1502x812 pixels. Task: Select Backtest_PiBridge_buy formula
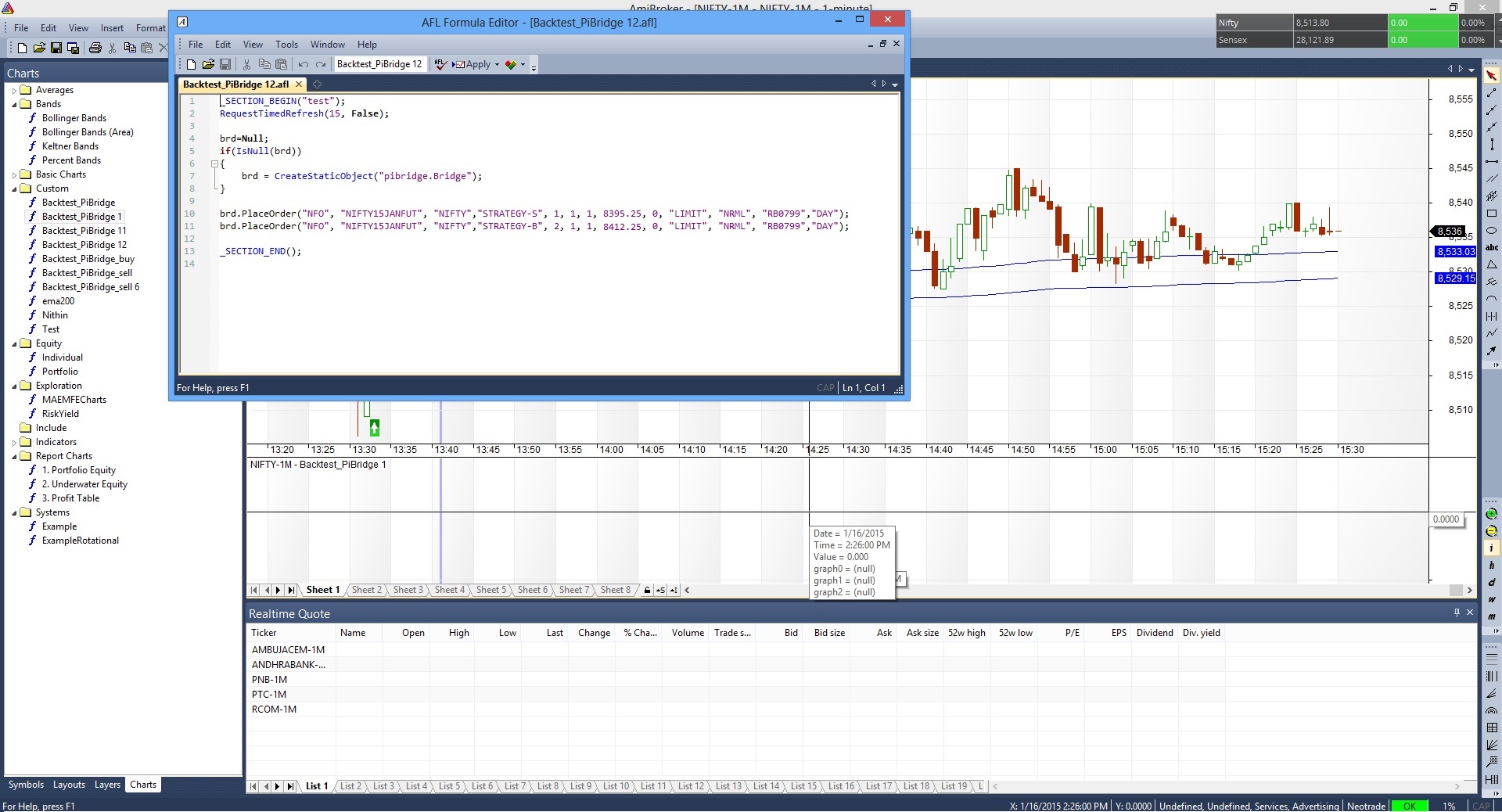88,259
